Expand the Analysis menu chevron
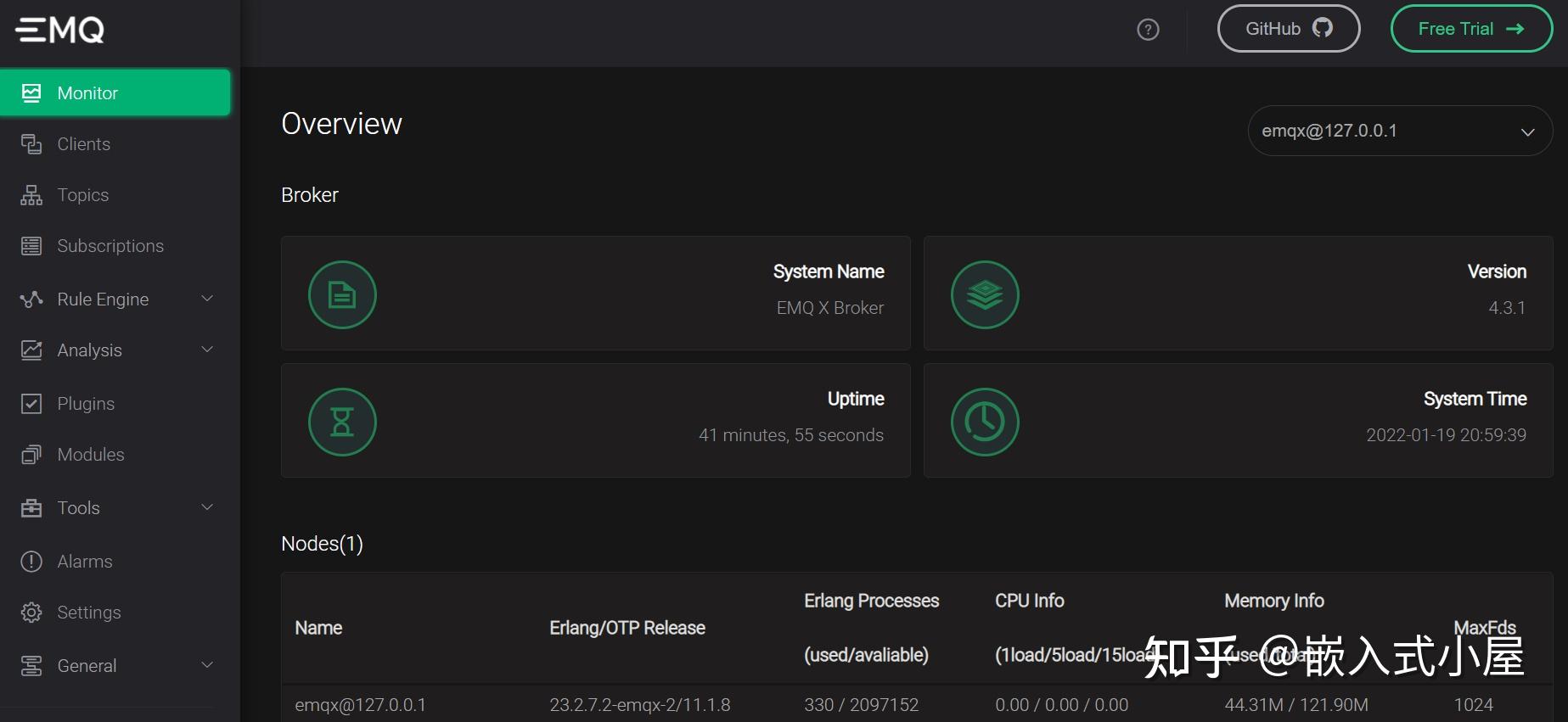This screenshot has height=722, width=1568. (207, 350)
